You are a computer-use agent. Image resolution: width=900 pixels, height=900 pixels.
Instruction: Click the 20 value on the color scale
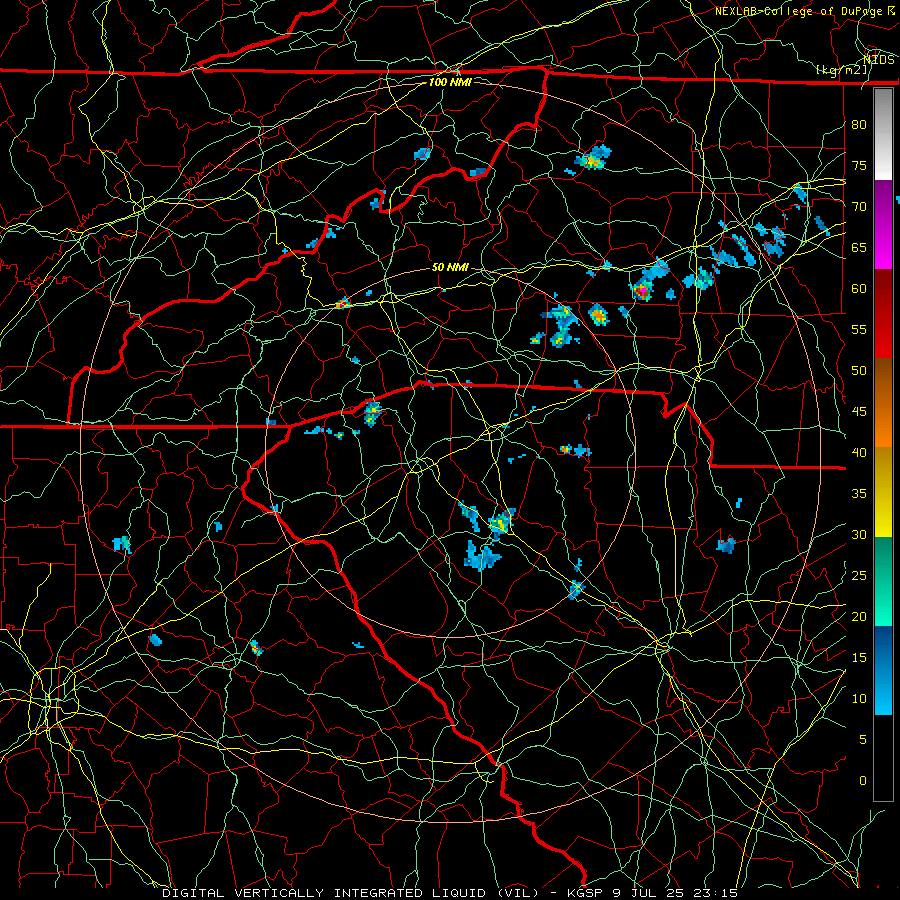click(x=859, y=616)
